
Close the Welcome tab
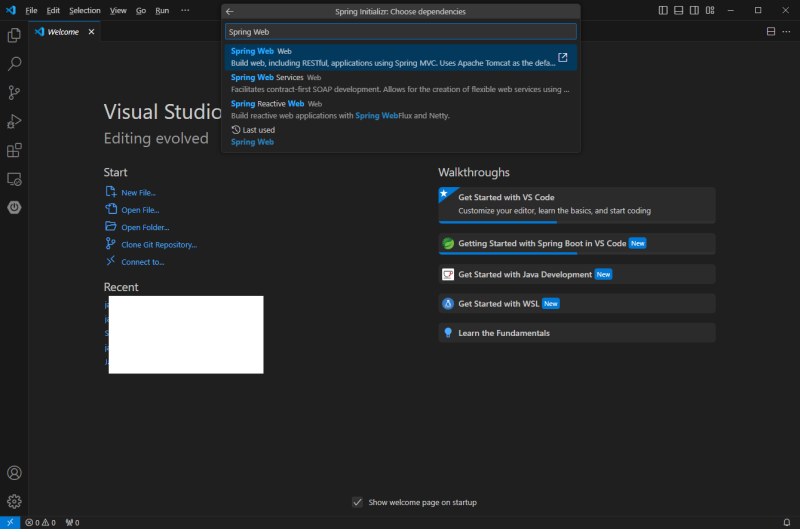[x=91, y=32]
